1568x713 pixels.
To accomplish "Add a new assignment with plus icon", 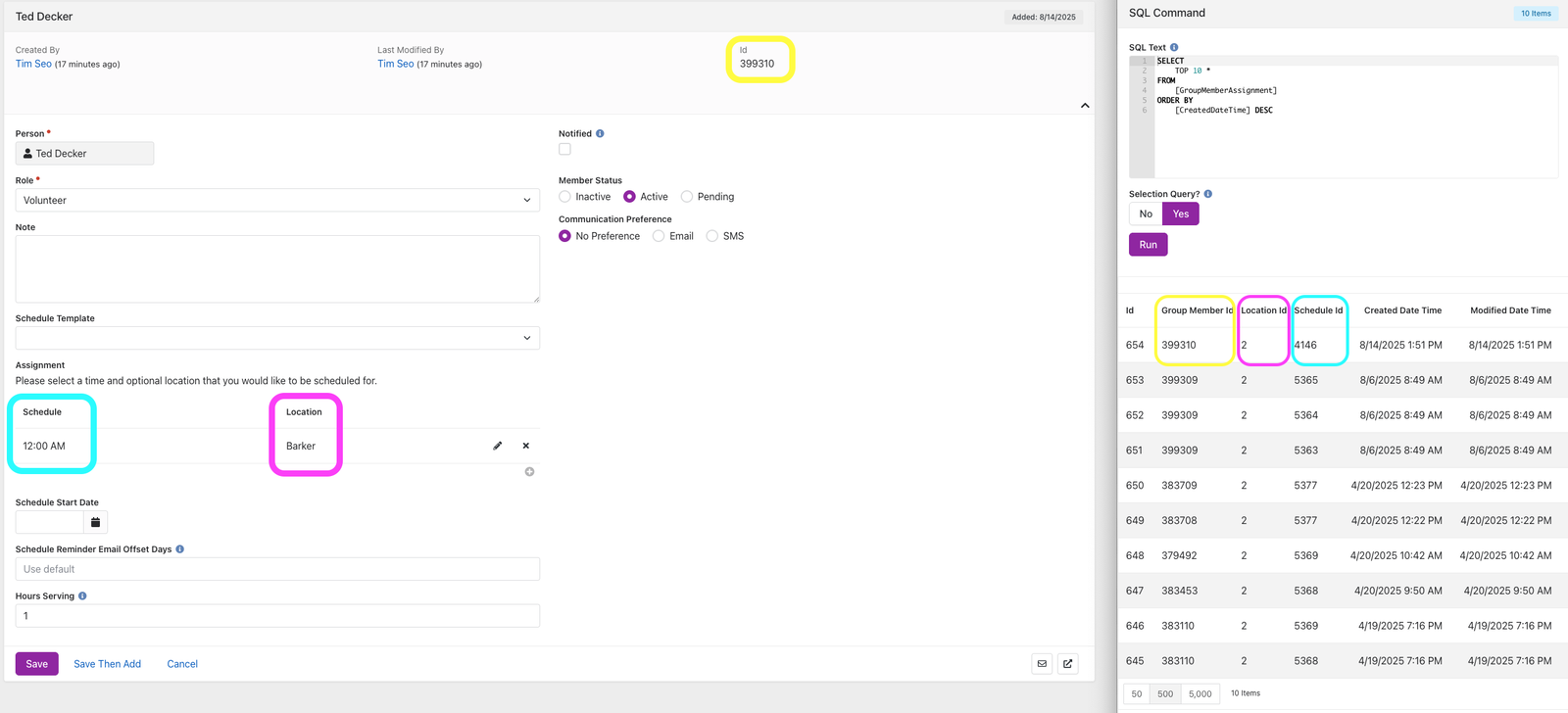I will pyautogui.click(x=529, y=472).
